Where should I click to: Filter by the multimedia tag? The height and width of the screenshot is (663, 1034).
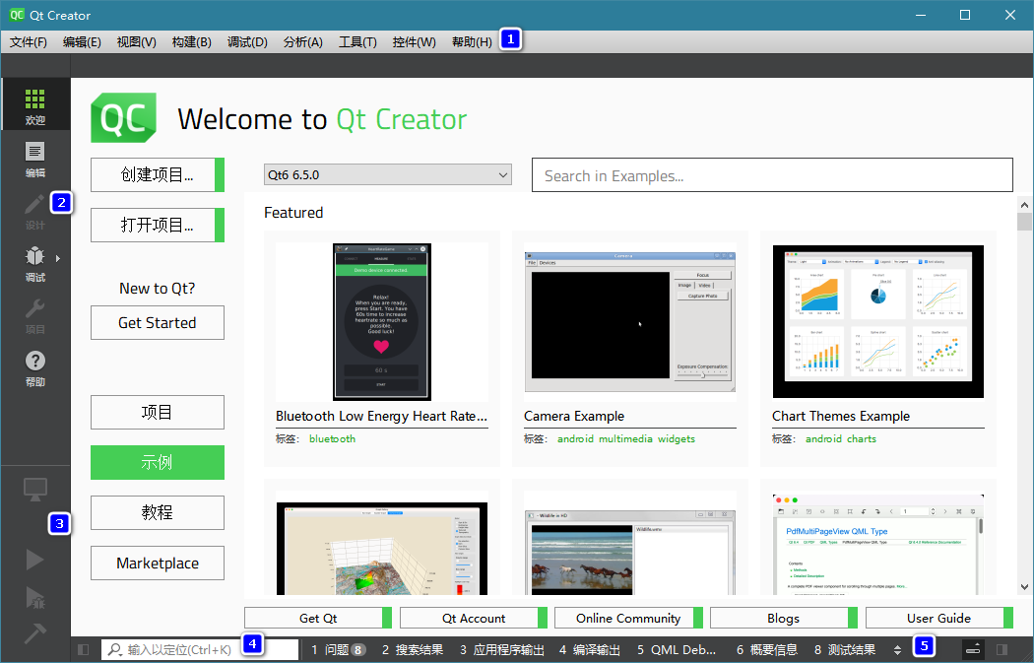[x=626, y=439]
